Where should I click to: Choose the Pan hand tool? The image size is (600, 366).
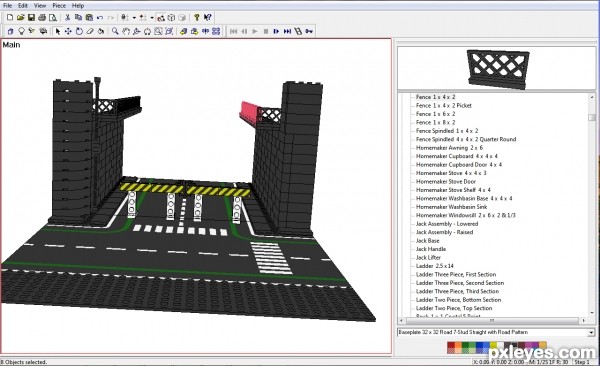pyautogui.click(x=126, y=31)
